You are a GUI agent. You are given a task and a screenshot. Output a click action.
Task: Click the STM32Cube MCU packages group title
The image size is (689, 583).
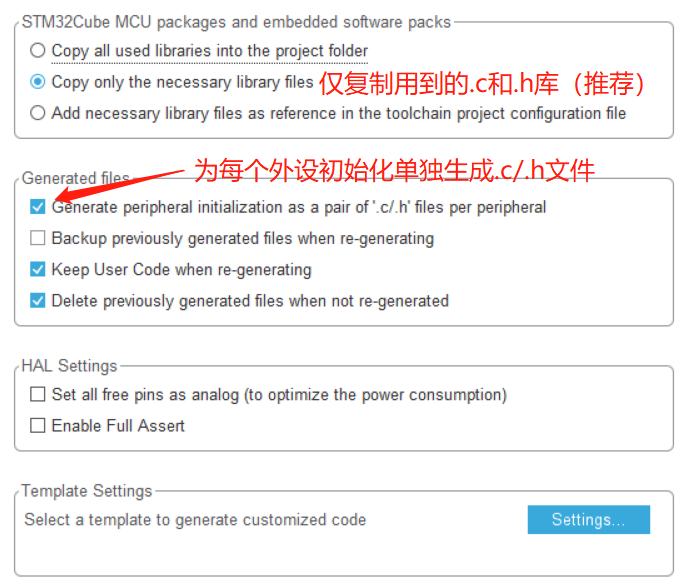coord(236,22)
